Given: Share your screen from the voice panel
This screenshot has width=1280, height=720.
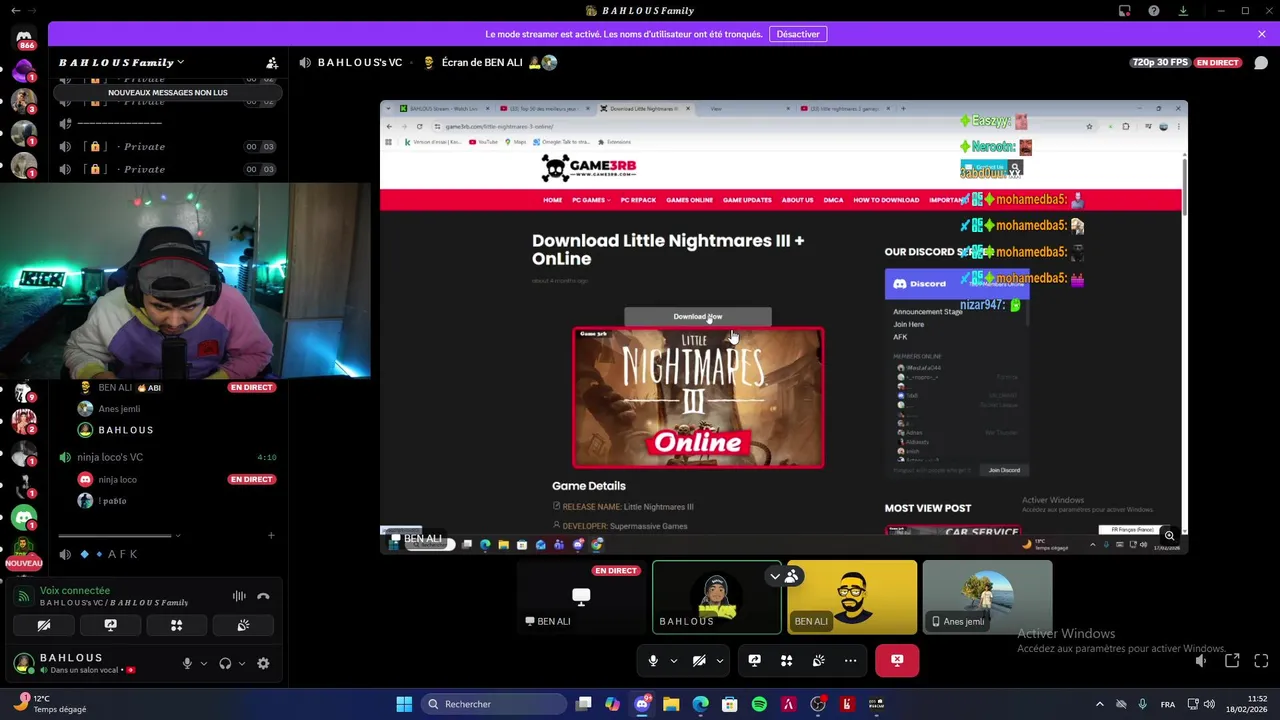Looking at the screenshot, I should click(110, 625).
